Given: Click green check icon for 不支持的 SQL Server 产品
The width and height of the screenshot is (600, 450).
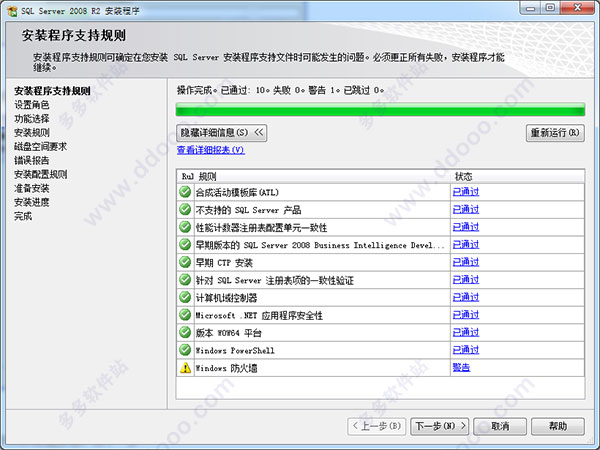Looking at the screenshot, I should [185, 209].
